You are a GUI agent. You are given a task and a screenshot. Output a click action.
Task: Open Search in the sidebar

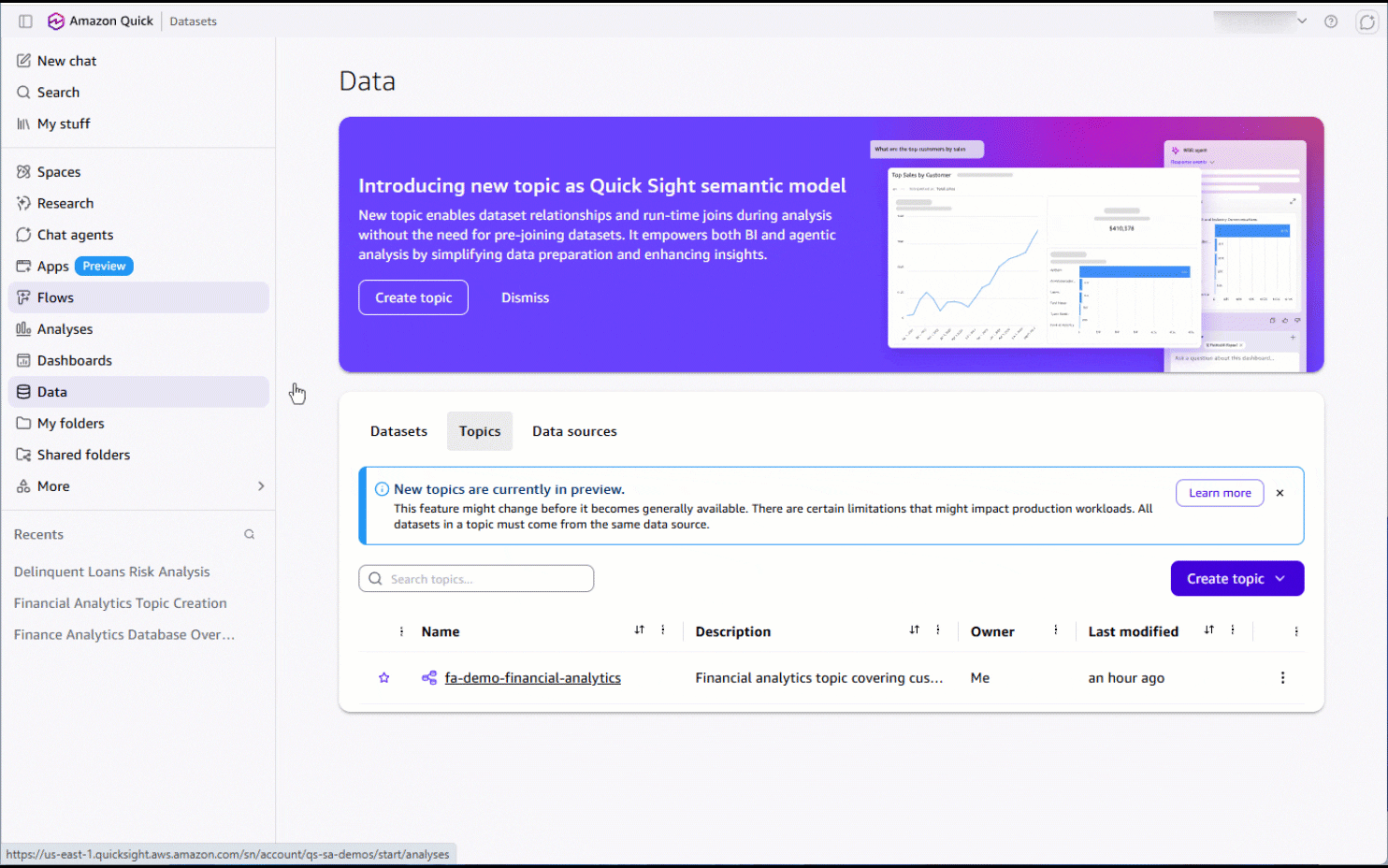[138, 93]
